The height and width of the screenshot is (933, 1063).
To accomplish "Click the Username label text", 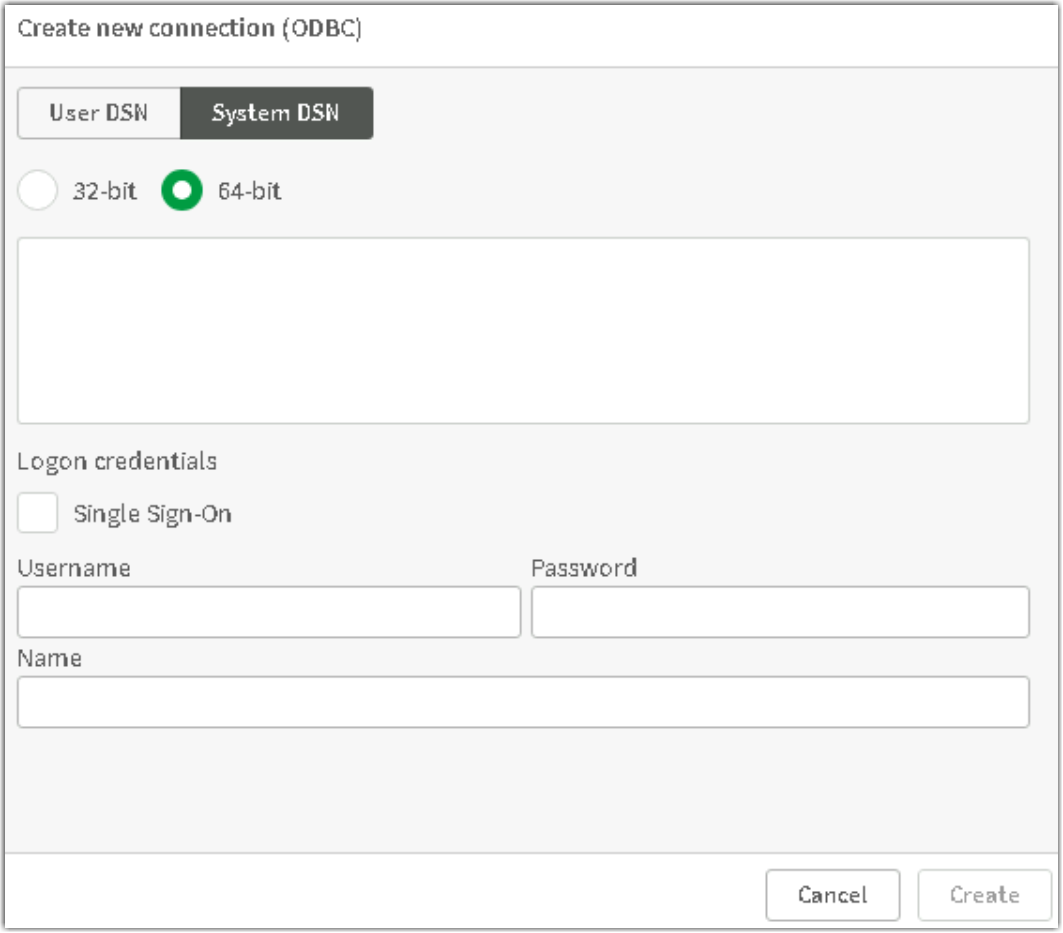I will (x=72, y=568).
